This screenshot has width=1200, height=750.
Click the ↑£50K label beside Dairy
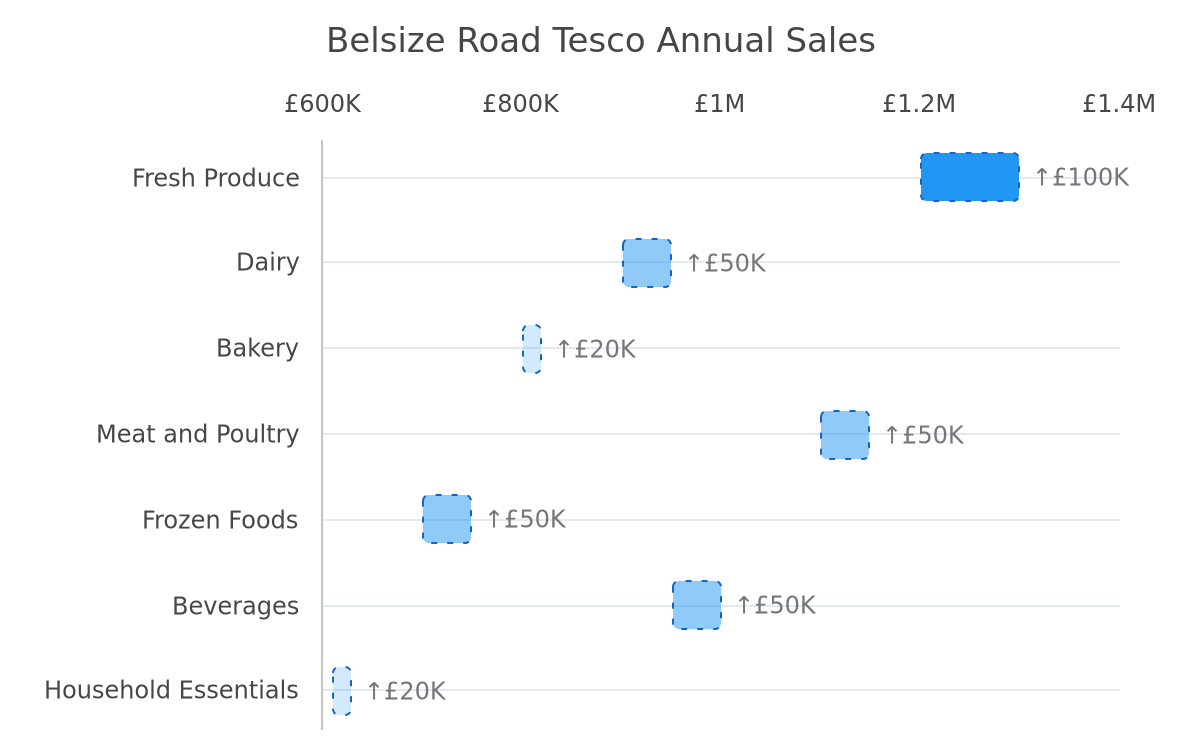click(x=725, y=264)
